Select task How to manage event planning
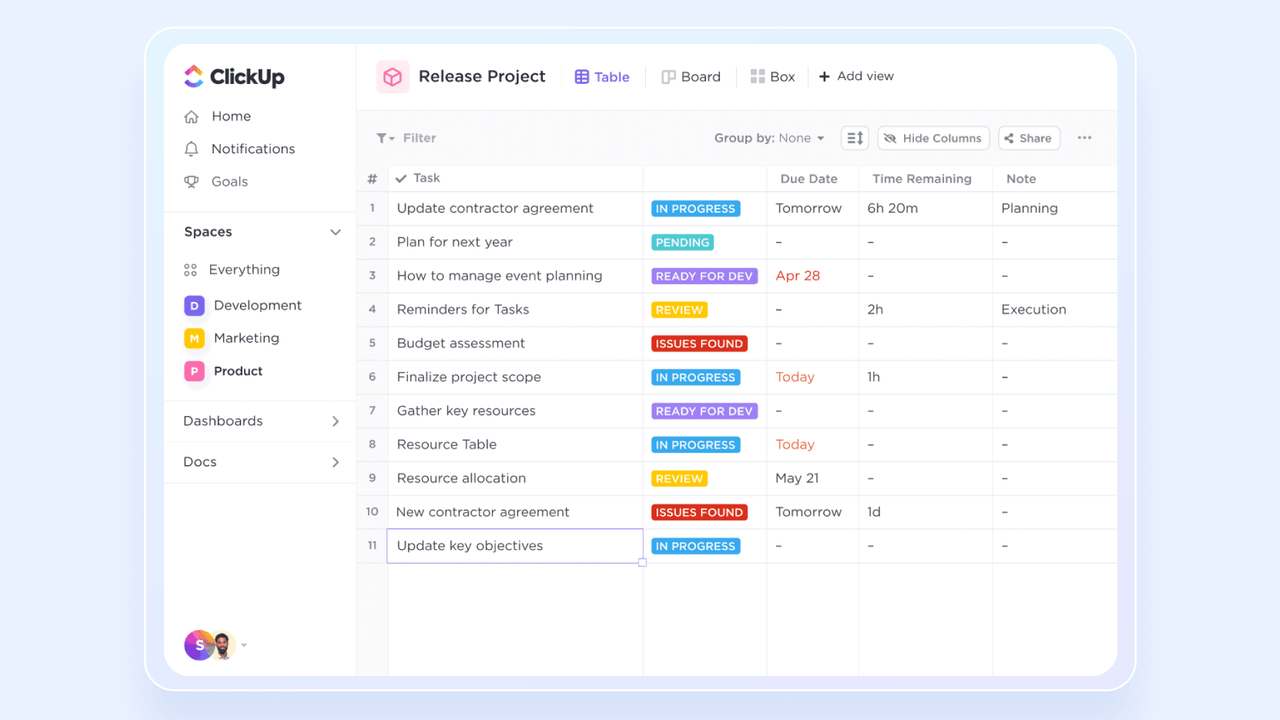The height and width of the screenshot is (720, 1280). point(499,276)
